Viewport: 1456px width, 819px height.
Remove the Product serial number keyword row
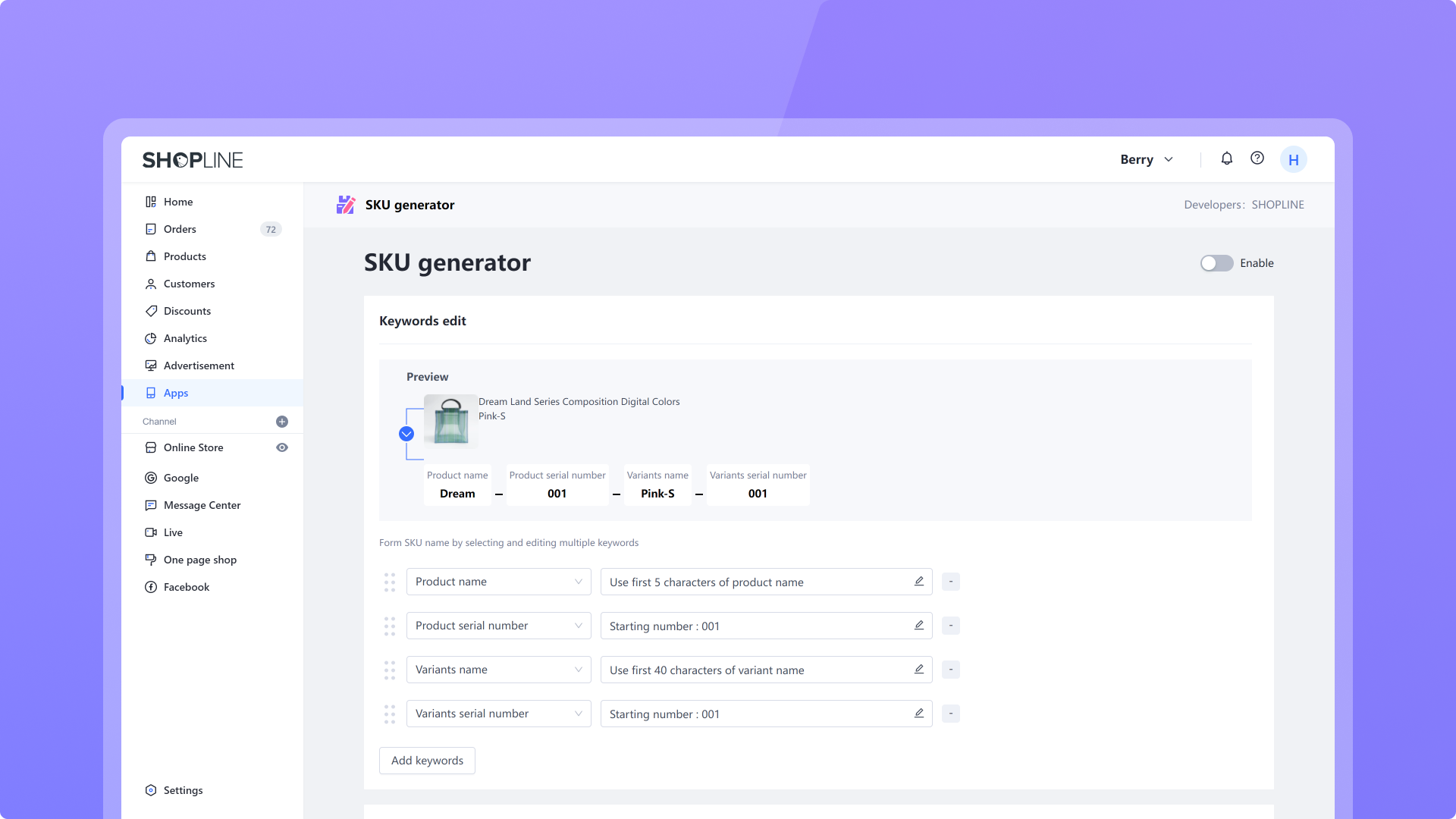pos(950,626)
